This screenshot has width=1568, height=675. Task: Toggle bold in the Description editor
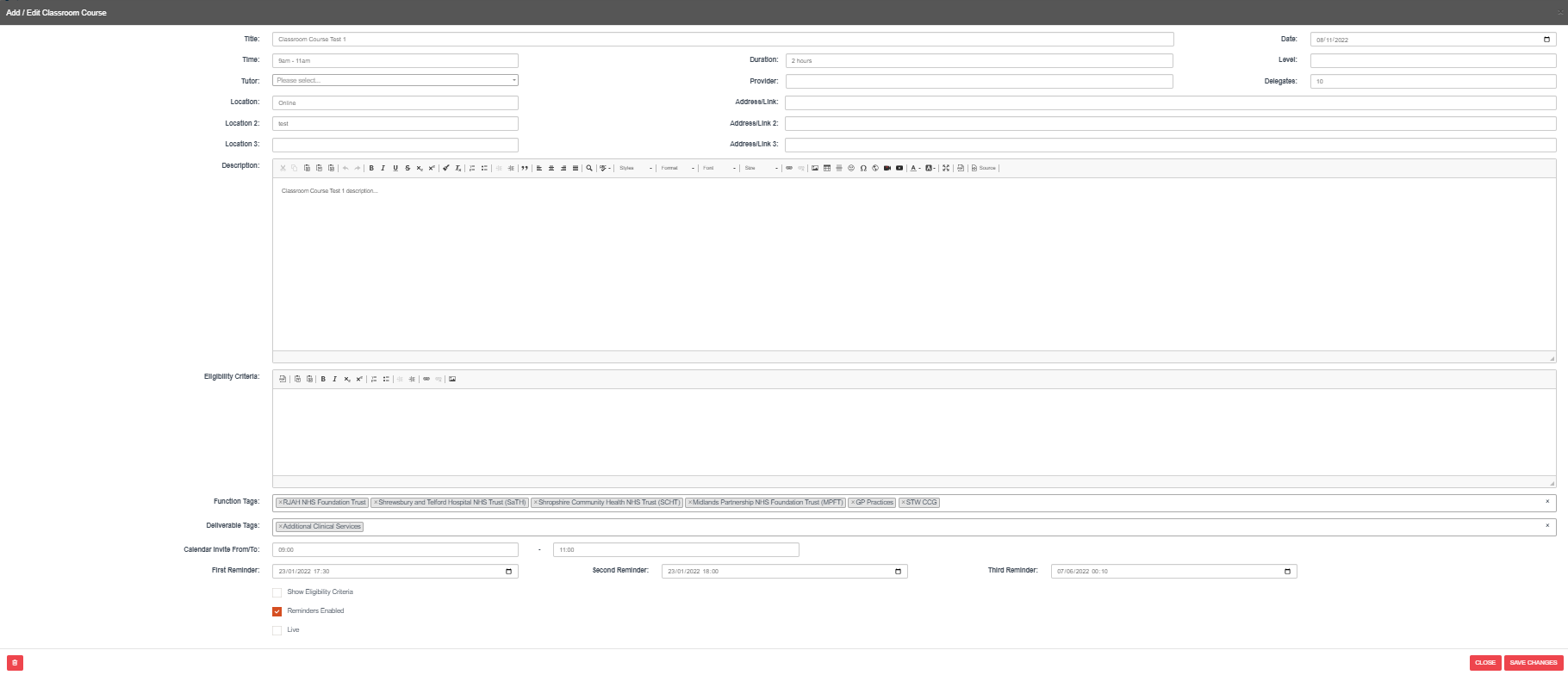371,169
